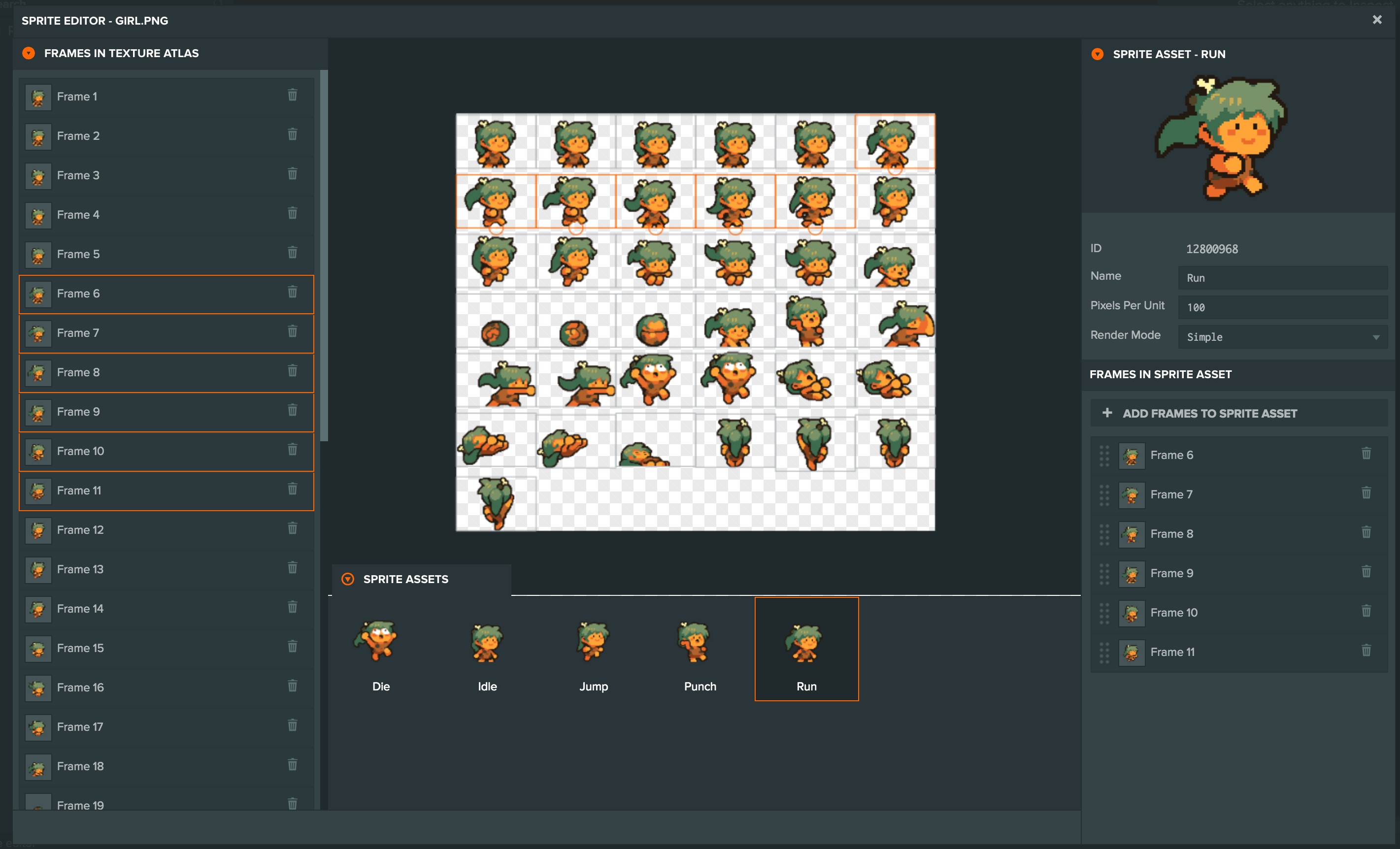The image size is (1400, 849).
Task: Select Frame 4 in the atlas list
Action: (x=167, y=215)
